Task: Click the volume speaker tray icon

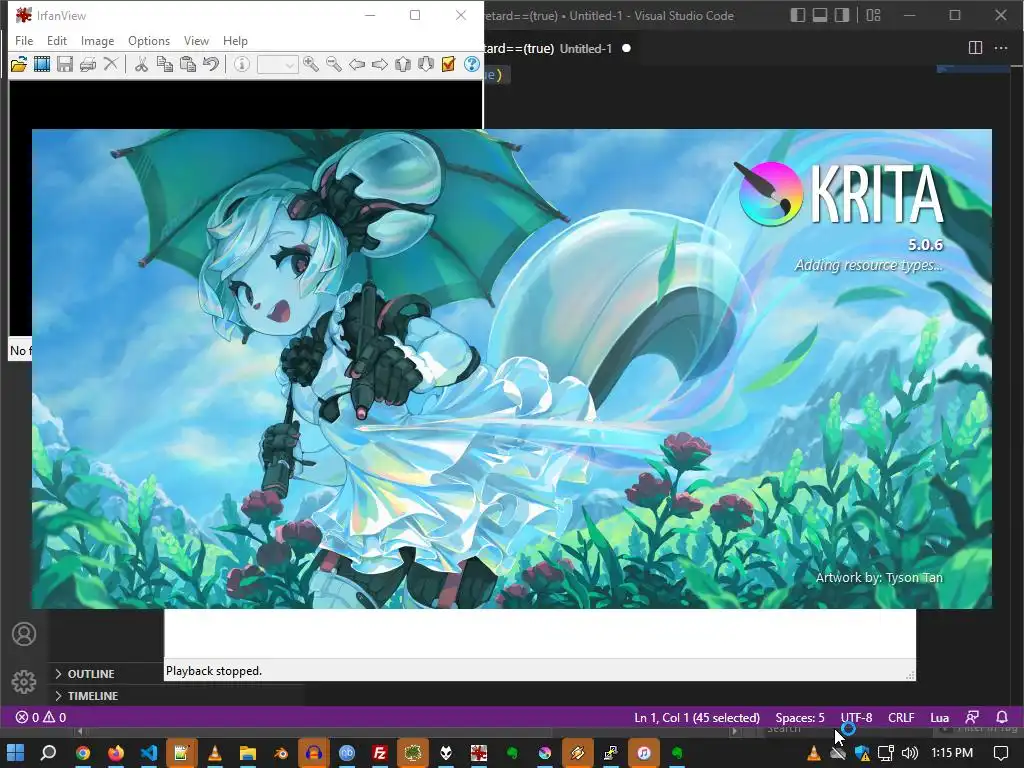Action: point(909,753)
